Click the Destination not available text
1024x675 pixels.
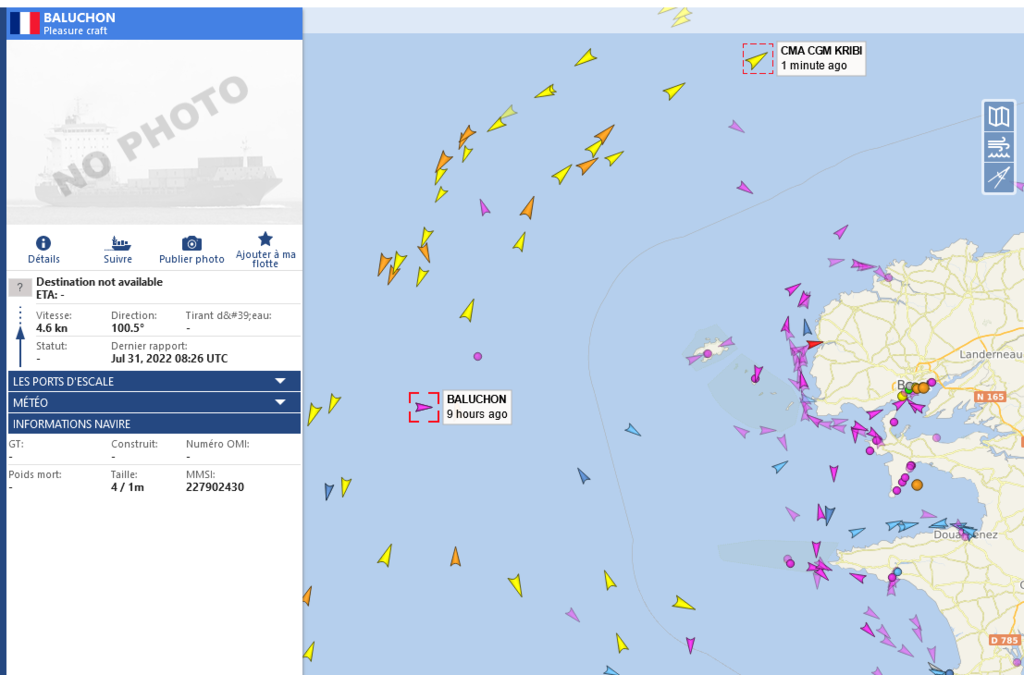pos(99,282)
